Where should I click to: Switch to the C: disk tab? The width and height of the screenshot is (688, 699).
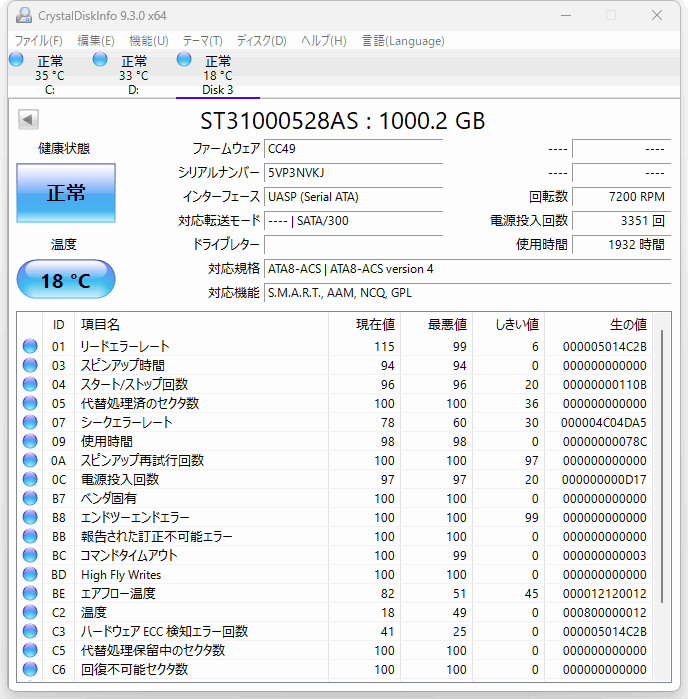click(x=50, y=74)
